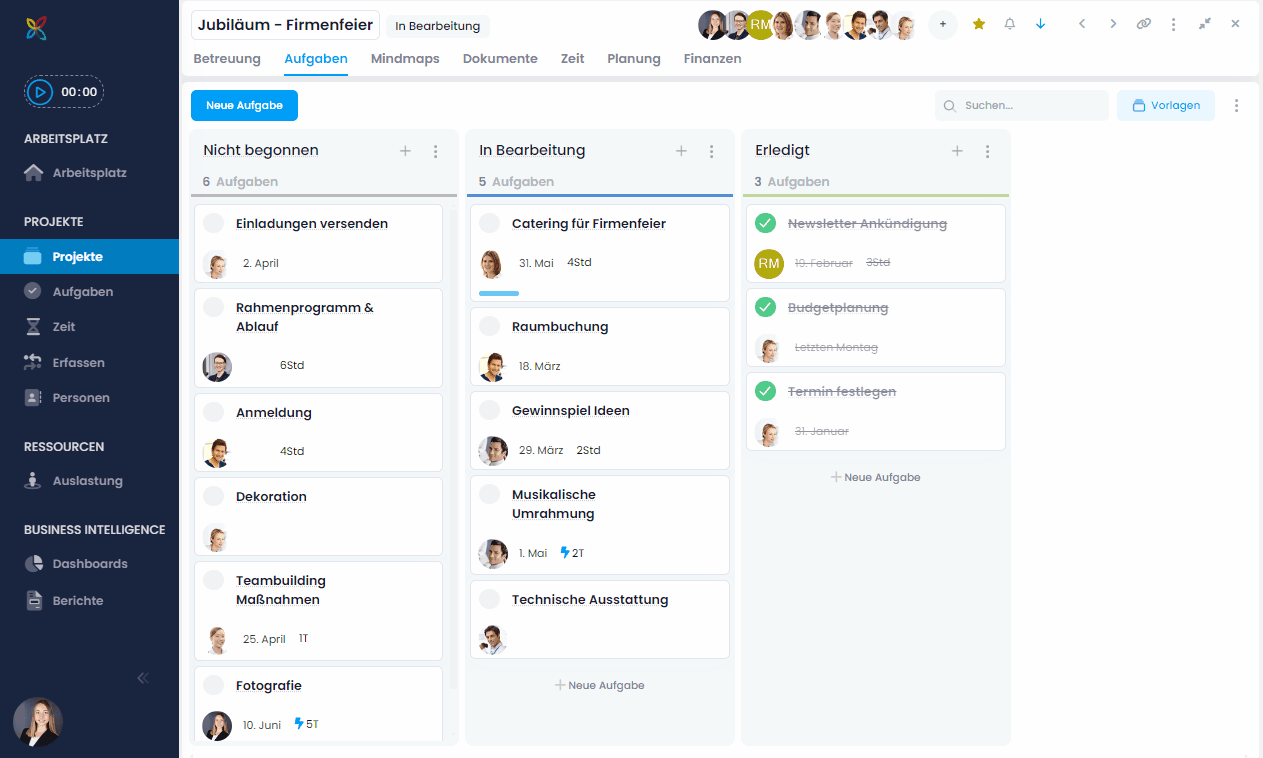Viewport: 1263px width, 758px height.
Task: Click the Jubiläum - Firmenfeier project title field
Action: [x=285, y=25]
